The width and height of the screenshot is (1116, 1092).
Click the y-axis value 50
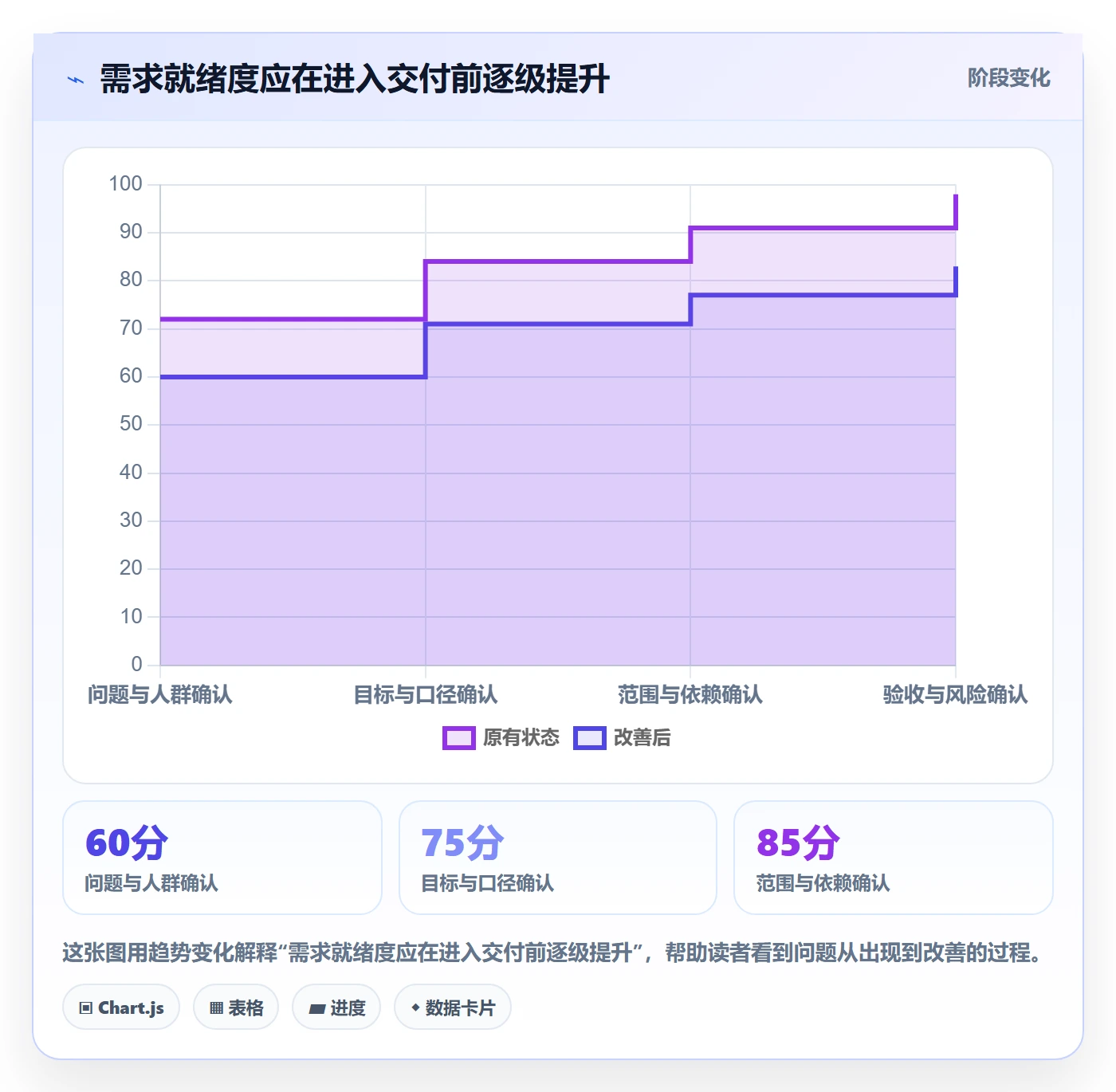coord(131,424)
